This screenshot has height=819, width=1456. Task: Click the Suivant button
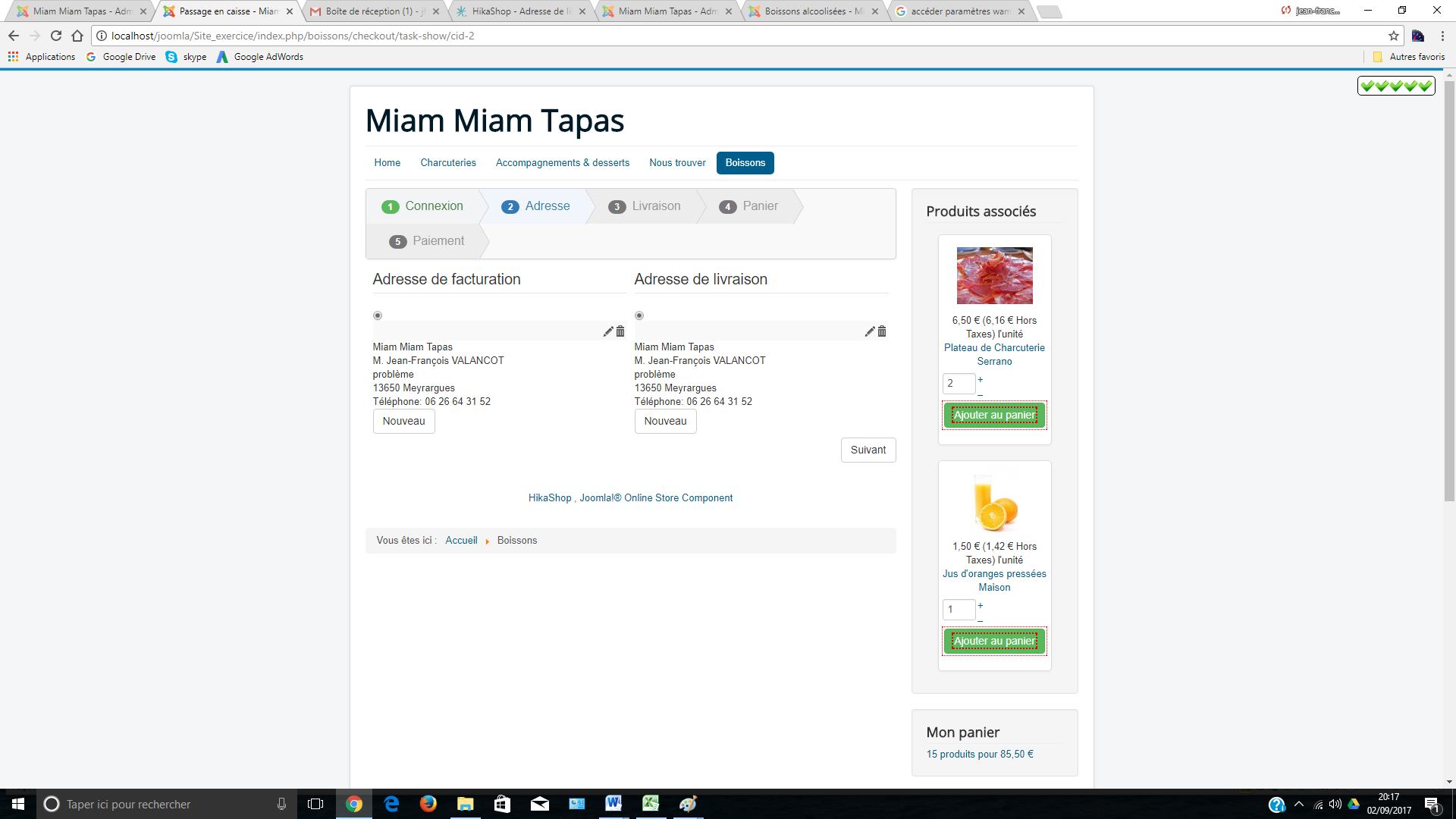click(868, 450)
